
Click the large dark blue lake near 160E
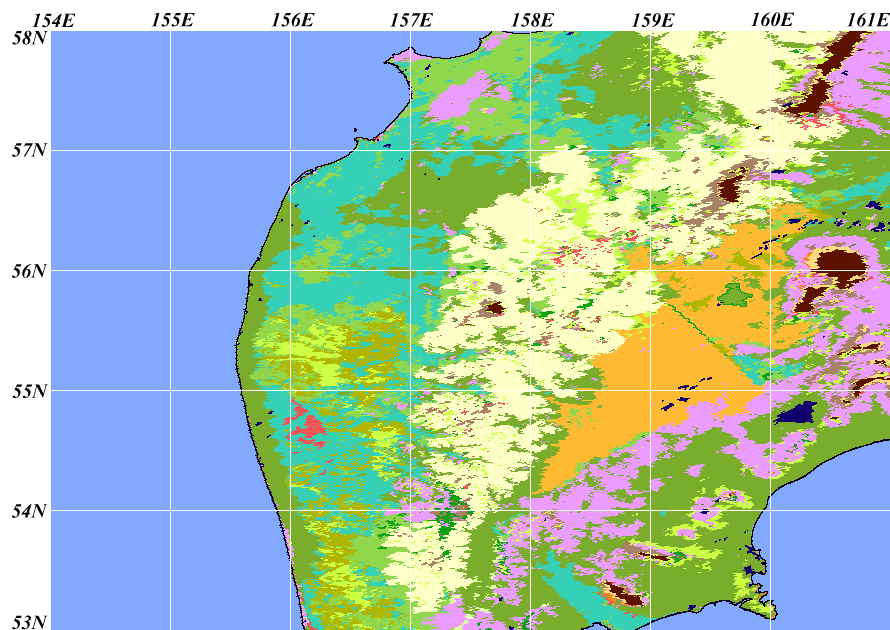tap(797, 413)
